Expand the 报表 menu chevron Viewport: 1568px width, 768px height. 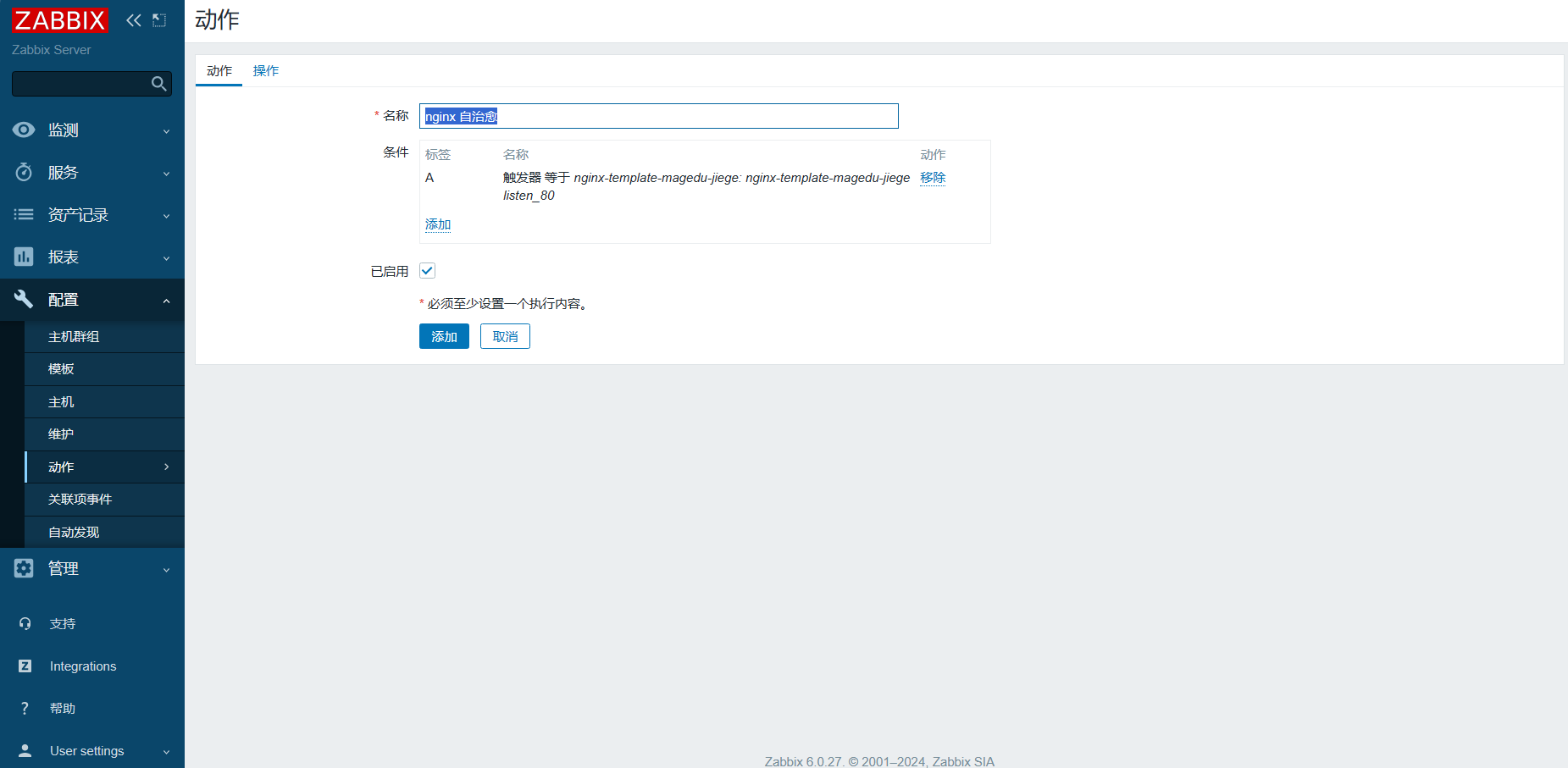pos(166,258)
